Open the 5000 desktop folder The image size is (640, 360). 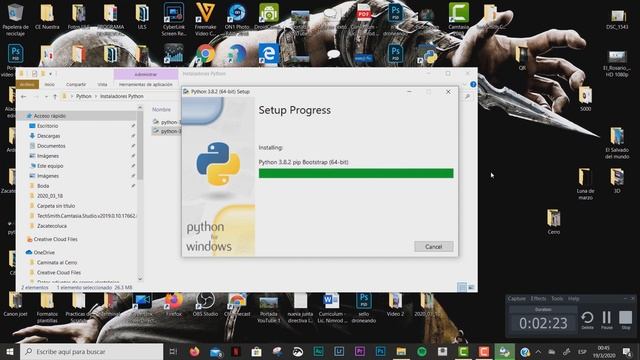coord(585,99)
